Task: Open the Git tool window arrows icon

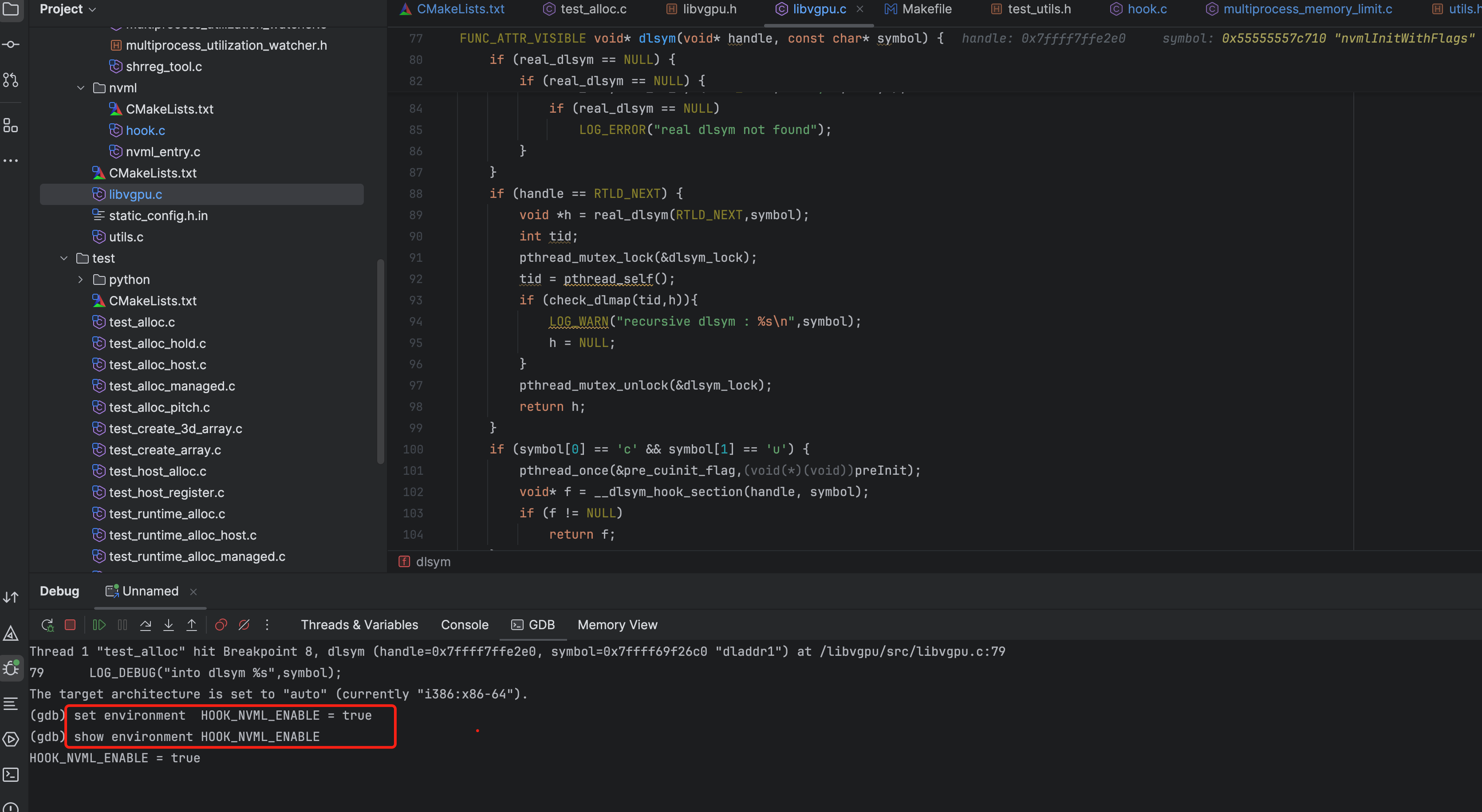Action: [11, 597]
